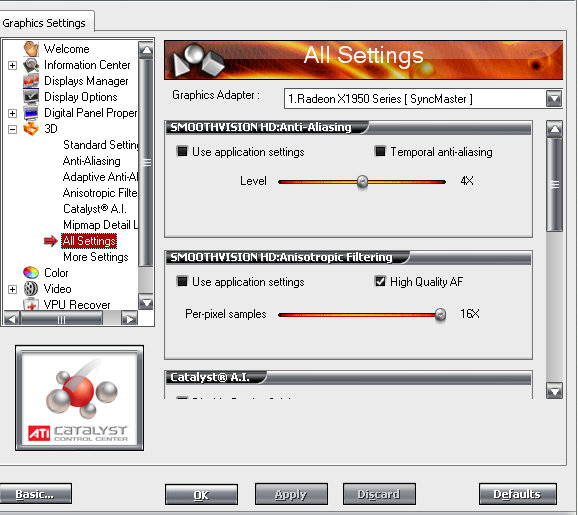The height and width of the screenshot is (515, 578).
Task: Enable anti-aliasing Use application settings checkbox
Action: (x=182, y=152)
